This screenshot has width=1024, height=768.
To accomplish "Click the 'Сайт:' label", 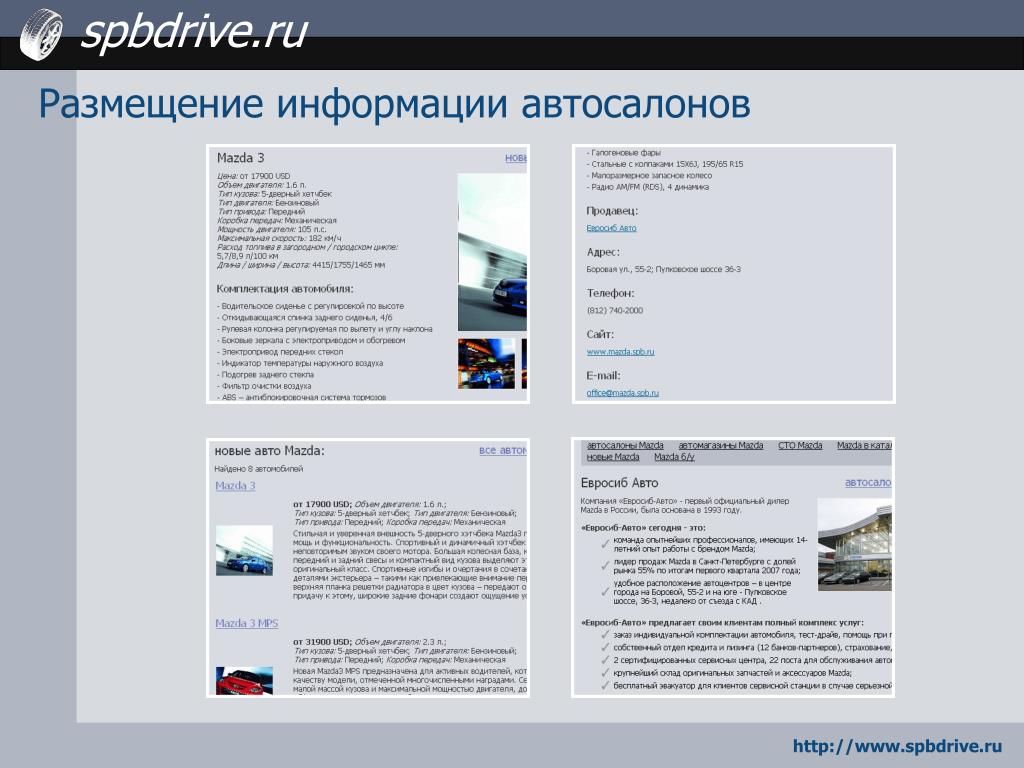I will coord(600,334).
